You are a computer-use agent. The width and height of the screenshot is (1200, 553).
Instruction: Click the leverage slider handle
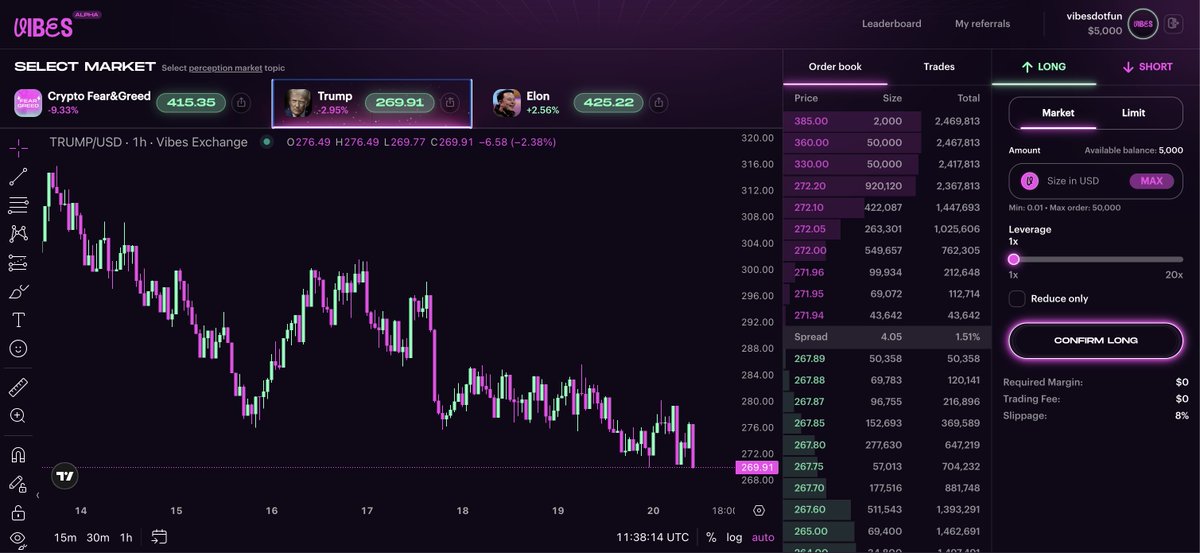1014,259
